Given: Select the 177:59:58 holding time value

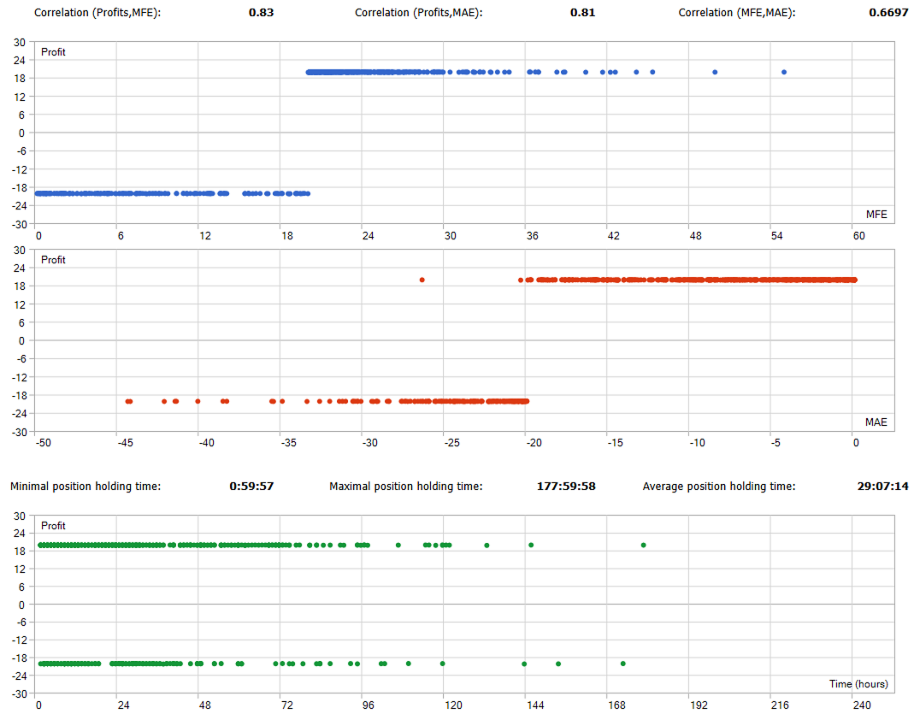Looking at the screenshot, I should pos(566,486).
